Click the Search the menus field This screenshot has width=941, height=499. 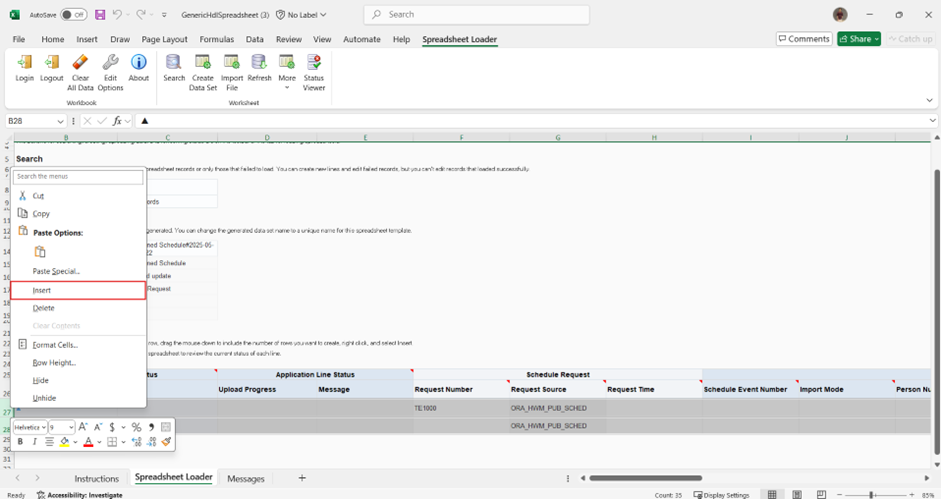tap(78, 177)
